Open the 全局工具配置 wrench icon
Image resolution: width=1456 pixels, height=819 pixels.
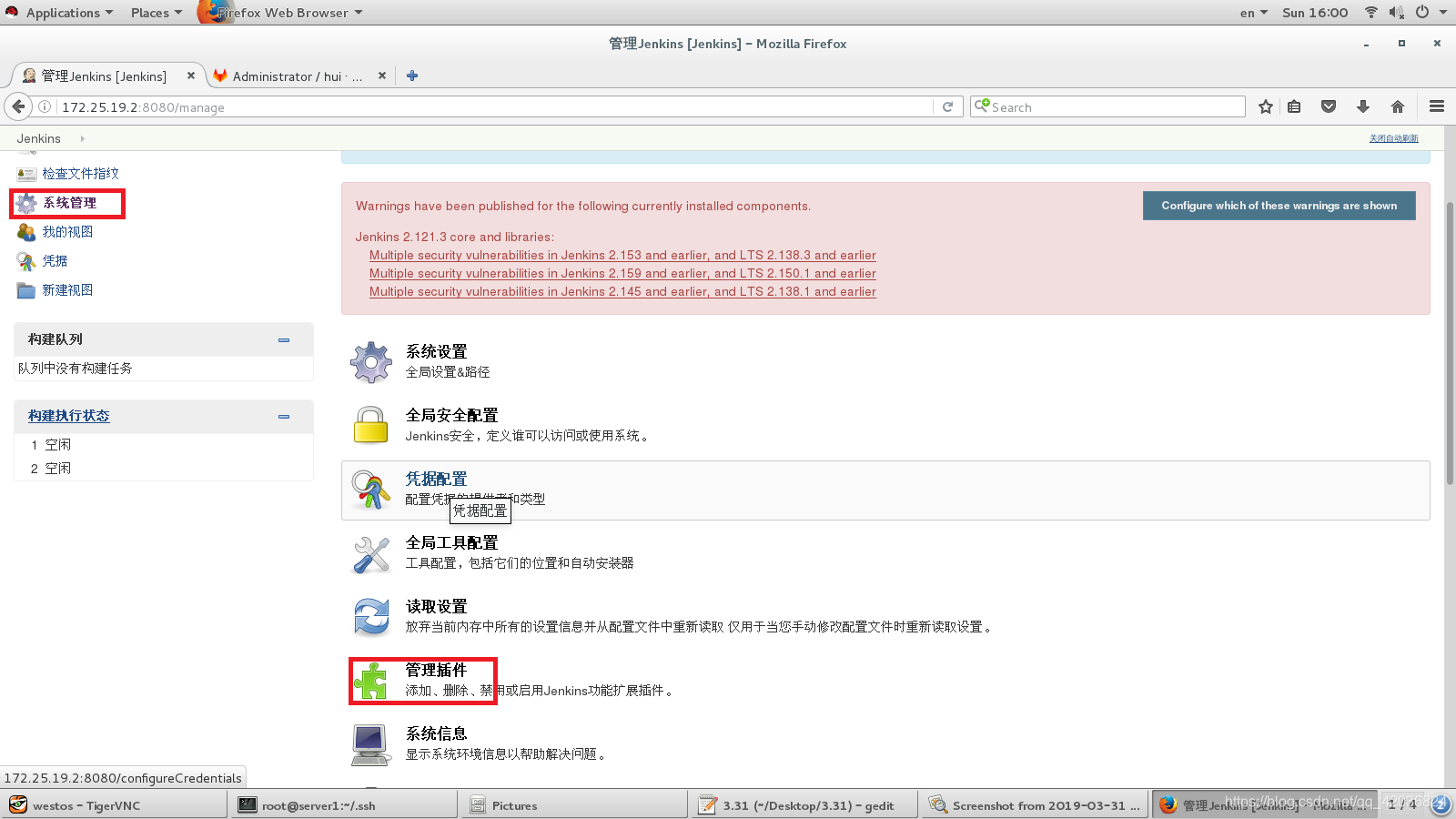371,553
